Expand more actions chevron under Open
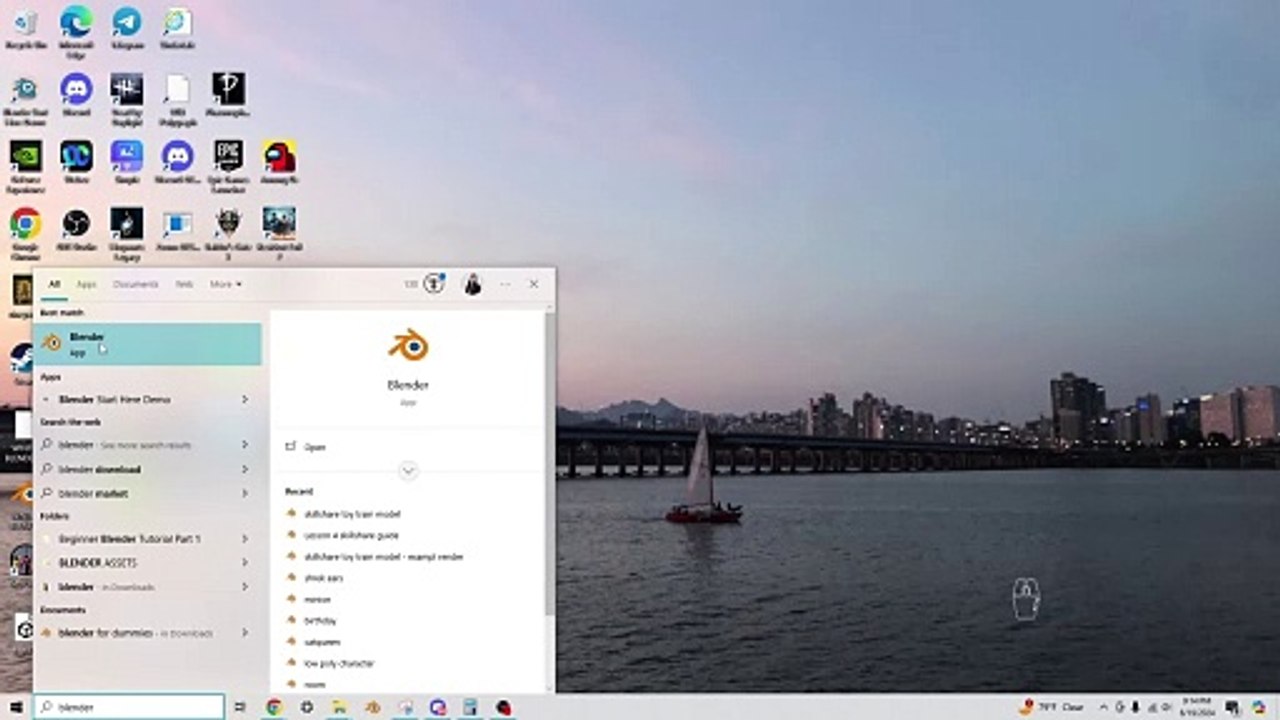Image resolution: width=1280 pixels, height=720 pixels. pos(408,470)
